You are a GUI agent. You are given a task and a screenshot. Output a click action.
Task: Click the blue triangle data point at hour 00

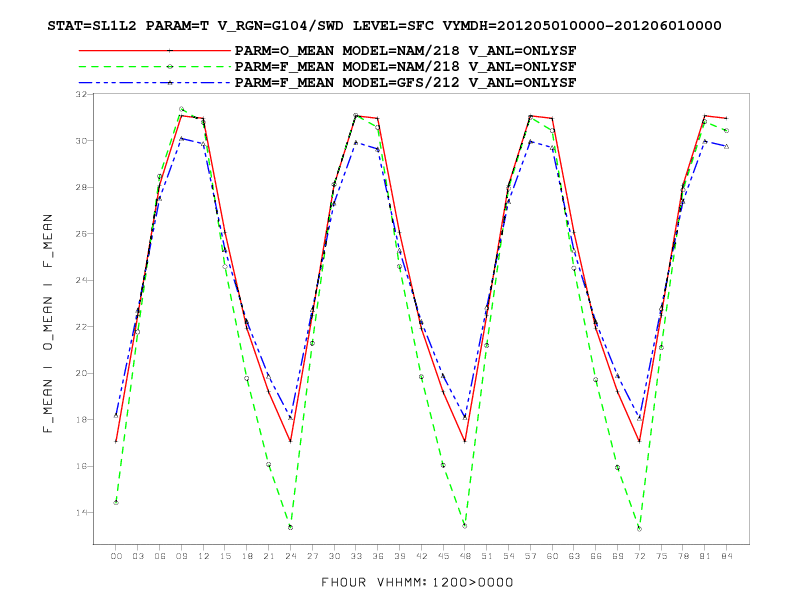point(116,416)
